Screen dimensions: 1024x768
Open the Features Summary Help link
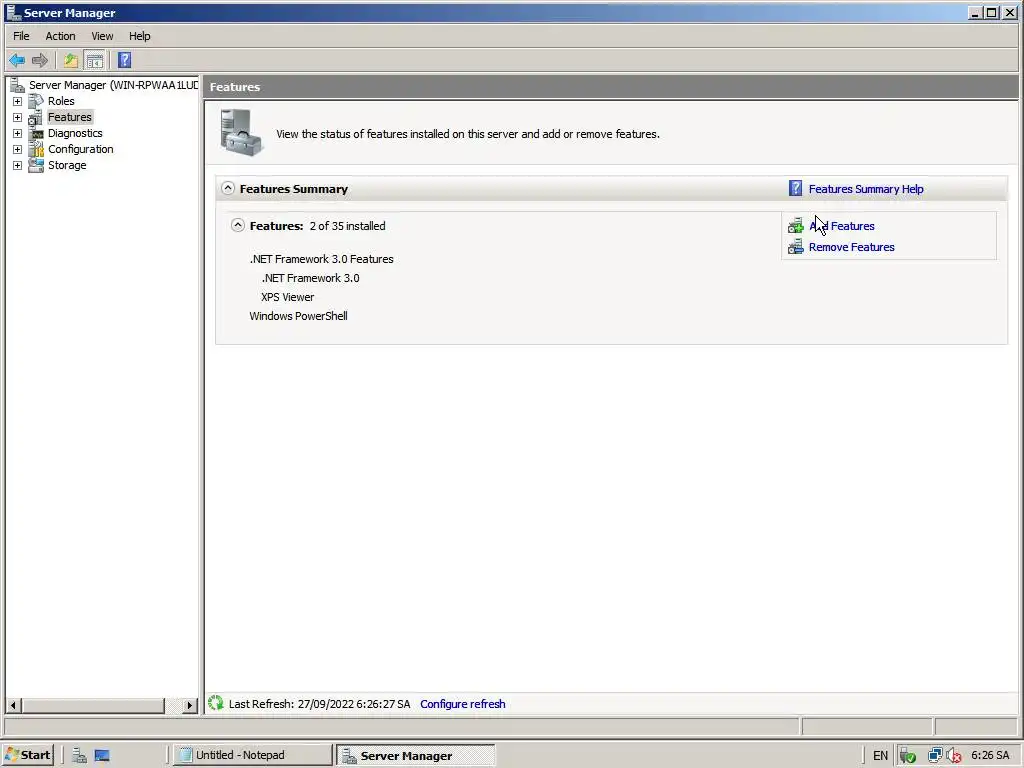pos(866,189)
